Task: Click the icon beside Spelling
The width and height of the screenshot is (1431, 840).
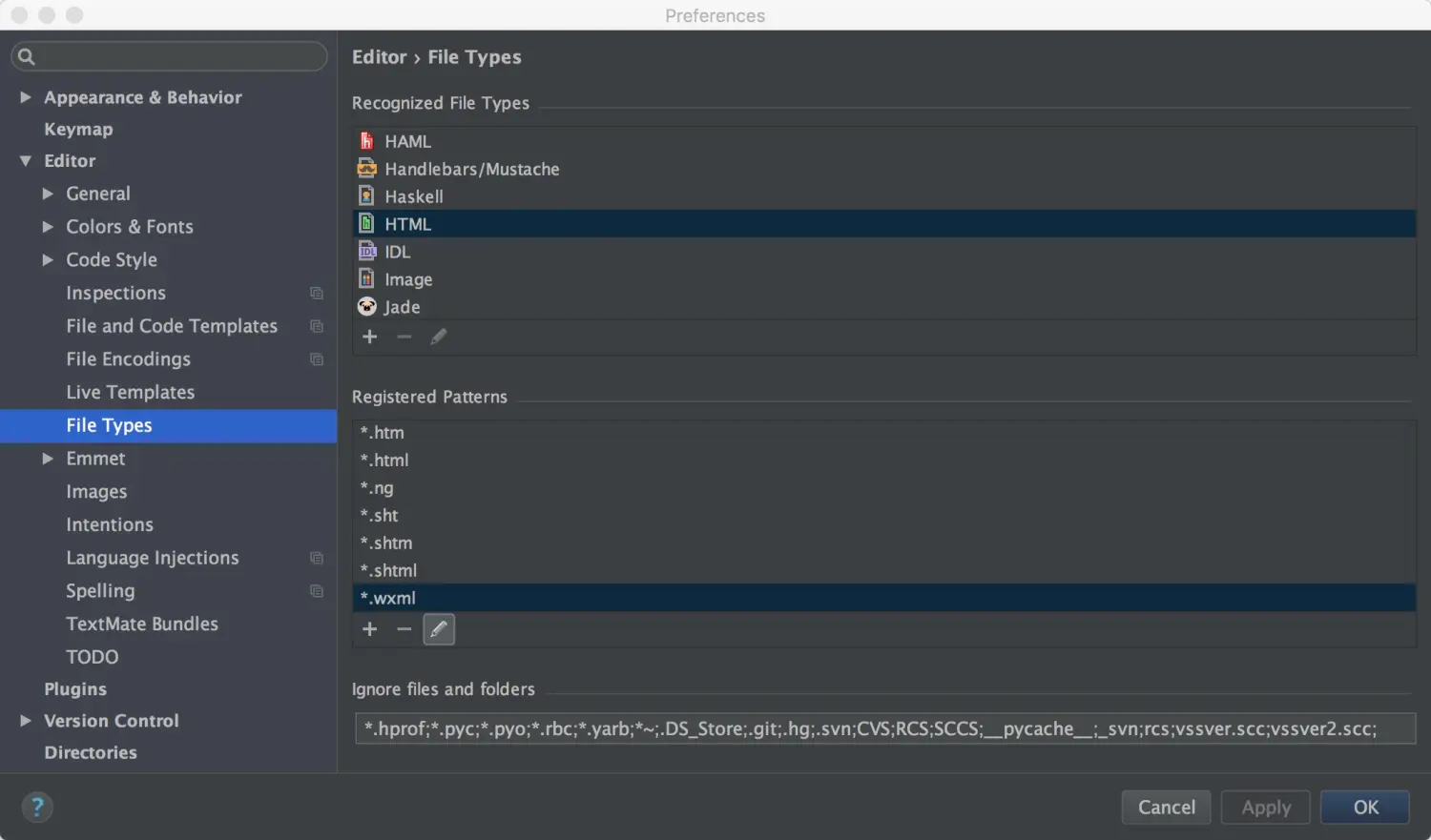Action: point(317,591)
